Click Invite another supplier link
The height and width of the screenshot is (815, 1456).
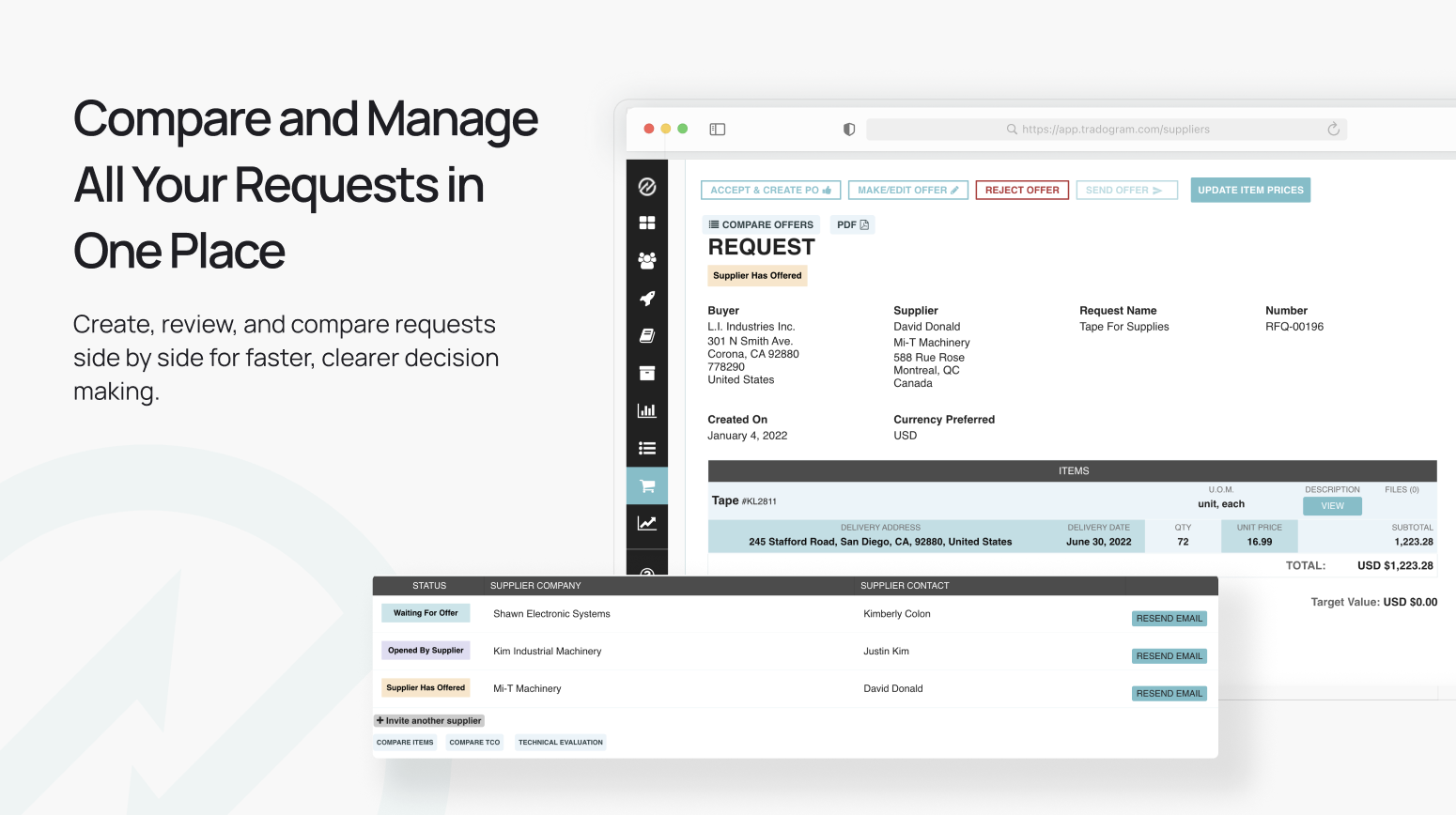429,721
